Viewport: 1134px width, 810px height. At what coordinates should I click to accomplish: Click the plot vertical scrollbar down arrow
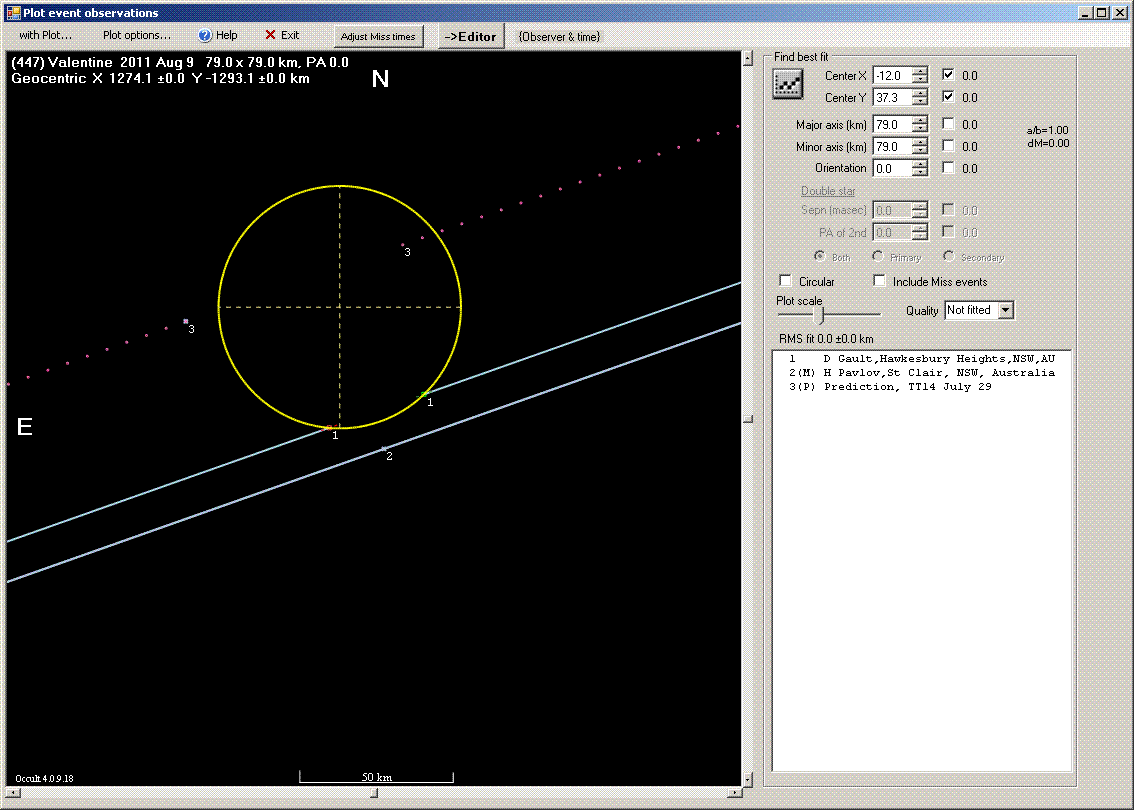coord(748,780)
